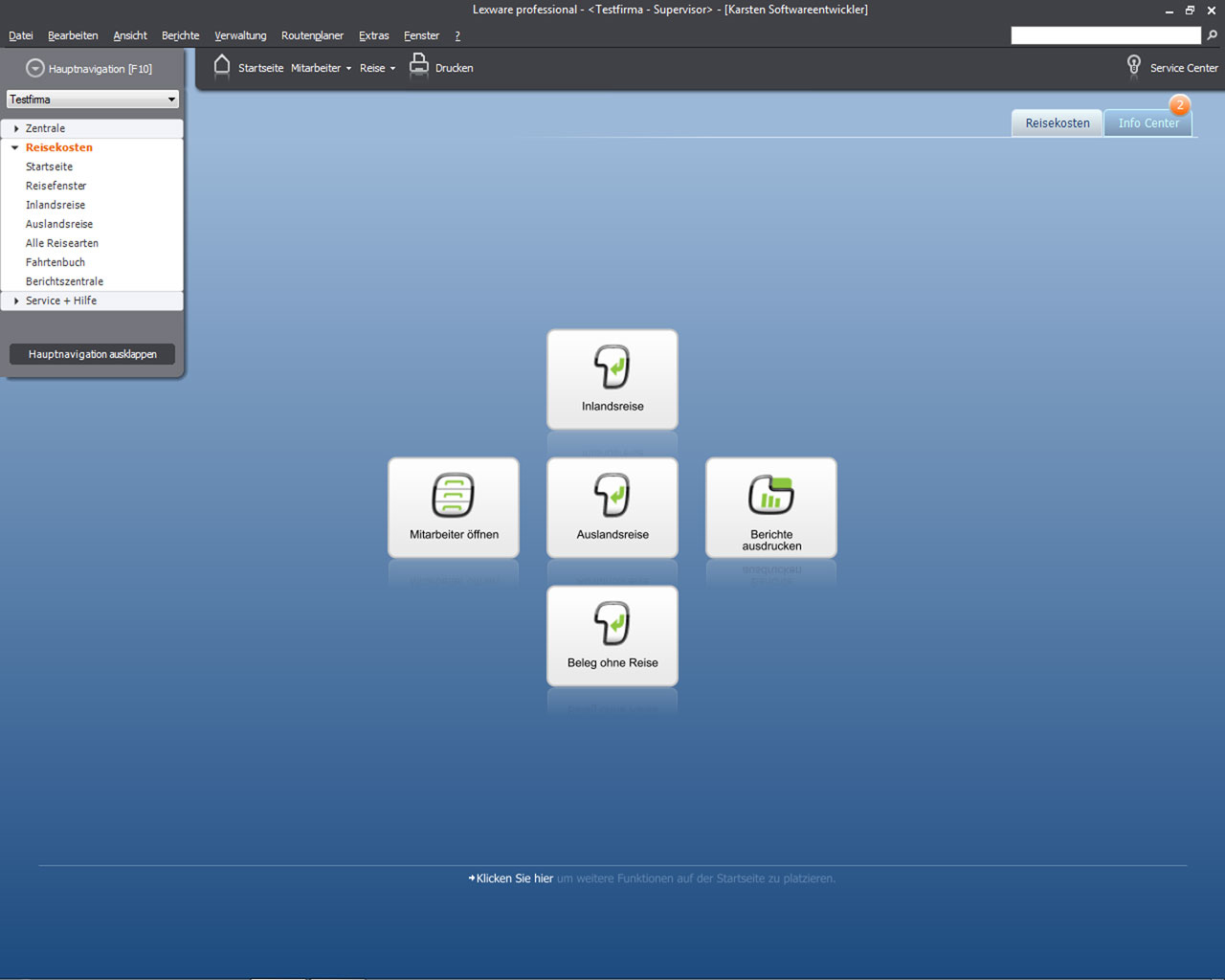Viewport: 1225px width, 980px height.
Task: Click the Startseite home icon
Action: click(x=222, y=66)
